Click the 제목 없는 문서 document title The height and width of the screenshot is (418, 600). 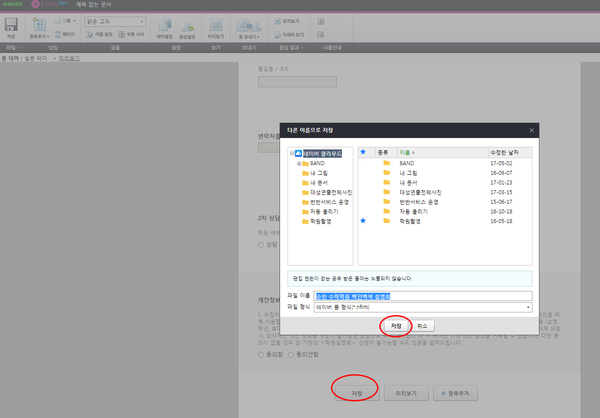tap(93, 5)
